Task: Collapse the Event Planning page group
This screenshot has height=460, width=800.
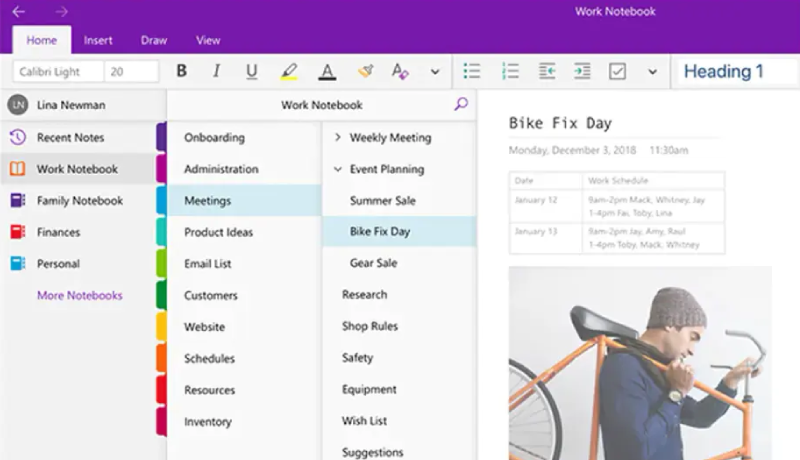Action: 337,169
